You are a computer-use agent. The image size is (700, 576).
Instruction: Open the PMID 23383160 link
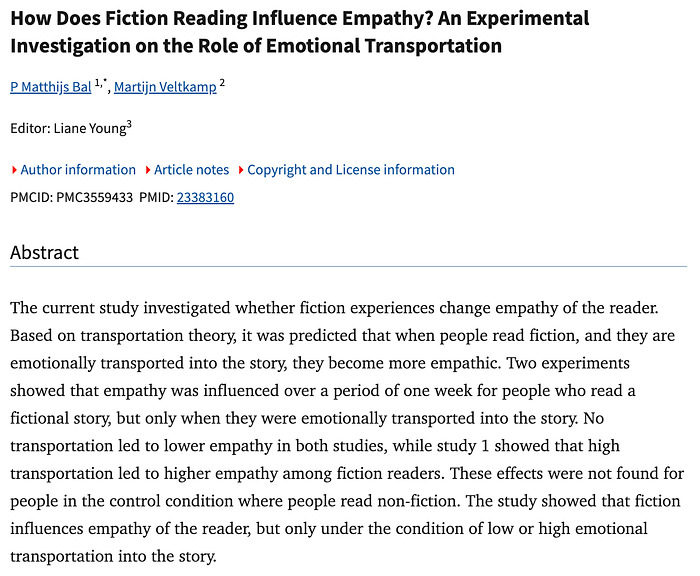pyautogui.click(x=205, y=198)
